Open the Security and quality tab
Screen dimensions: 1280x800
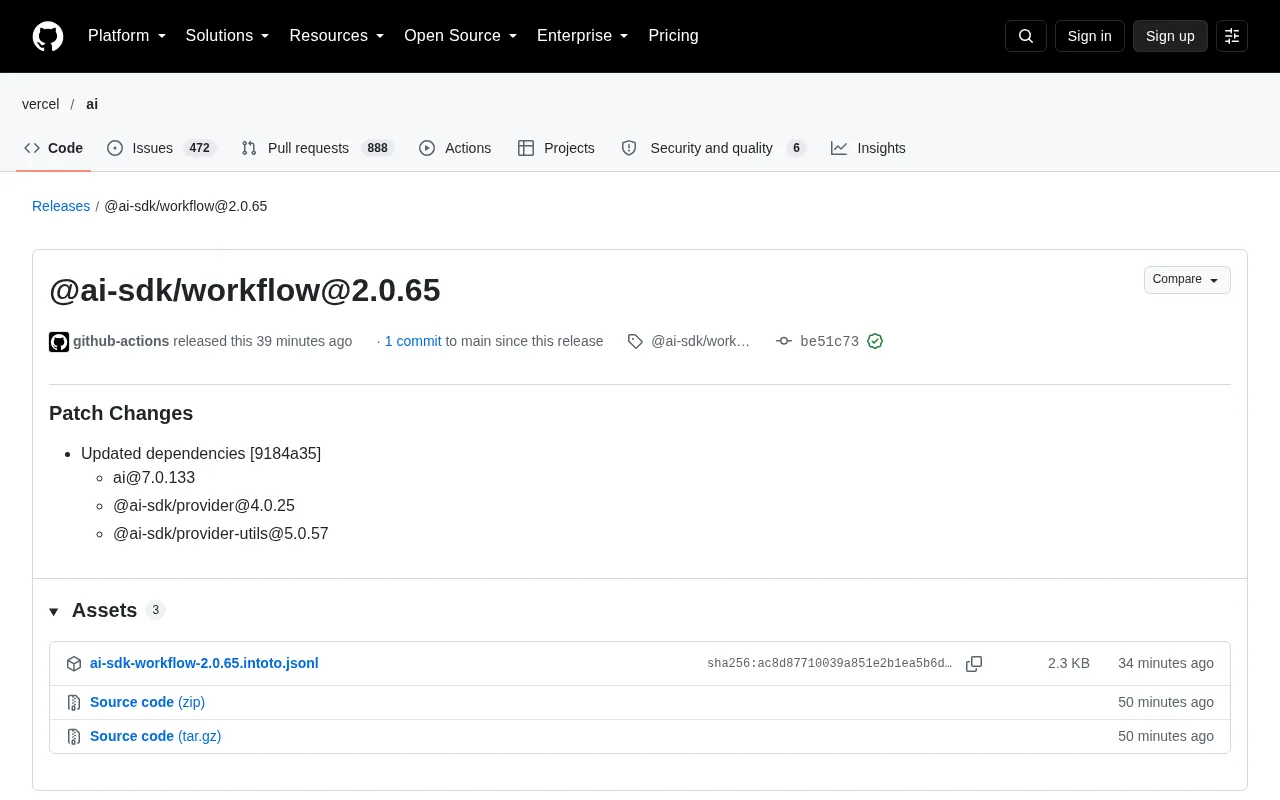click(x=713, y=148)
